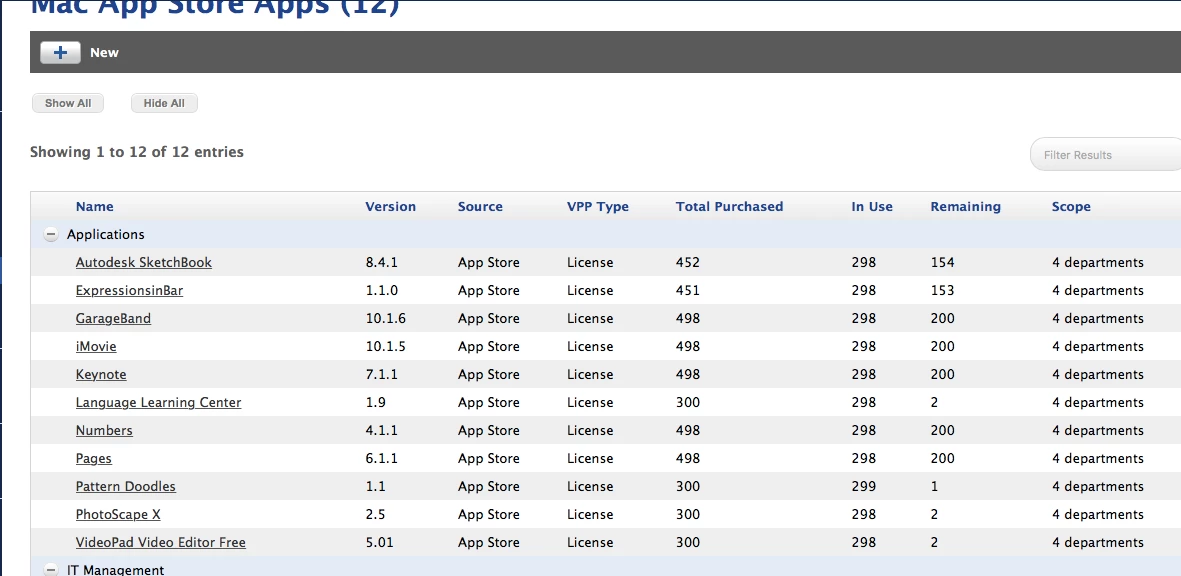Select version 10.1.6 for GarageBand
This screenshot has width=1181, height=576.
[x=386, y=318]
